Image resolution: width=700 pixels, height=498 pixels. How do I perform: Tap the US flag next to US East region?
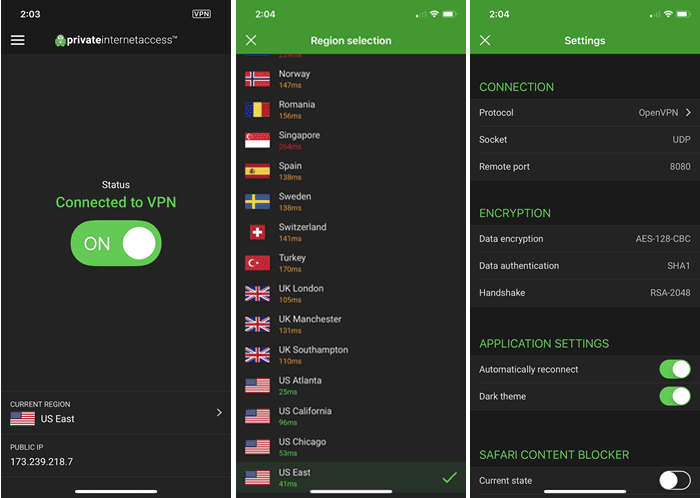[x=22, y=419]
